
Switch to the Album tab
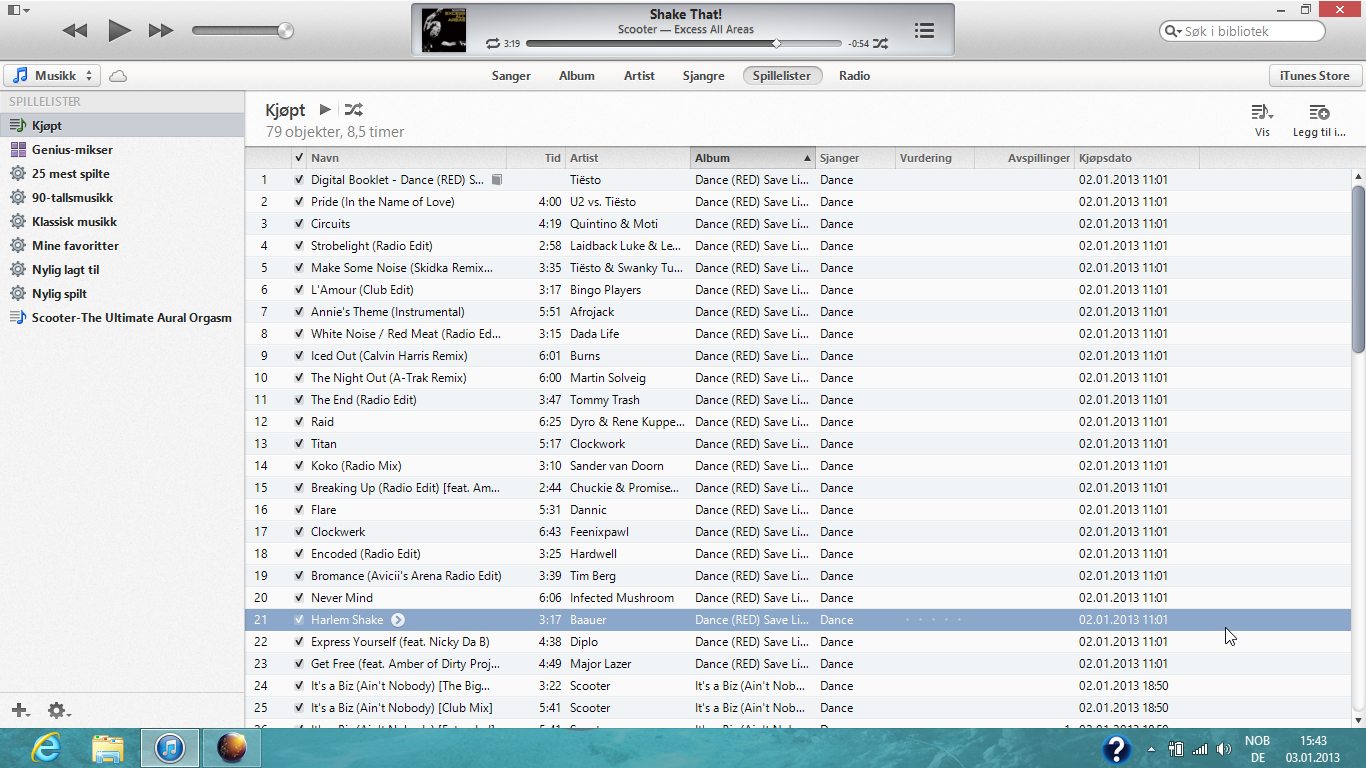pos(576,76)
